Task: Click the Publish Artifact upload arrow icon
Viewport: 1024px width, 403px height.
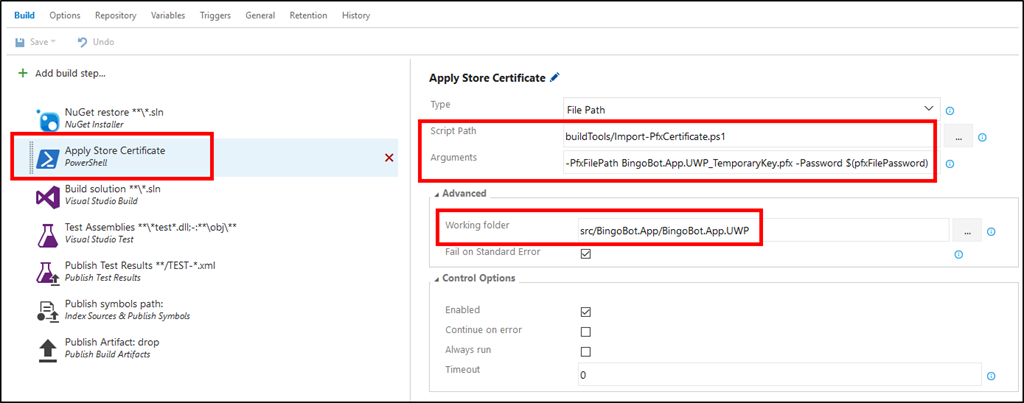Action: 49,349
